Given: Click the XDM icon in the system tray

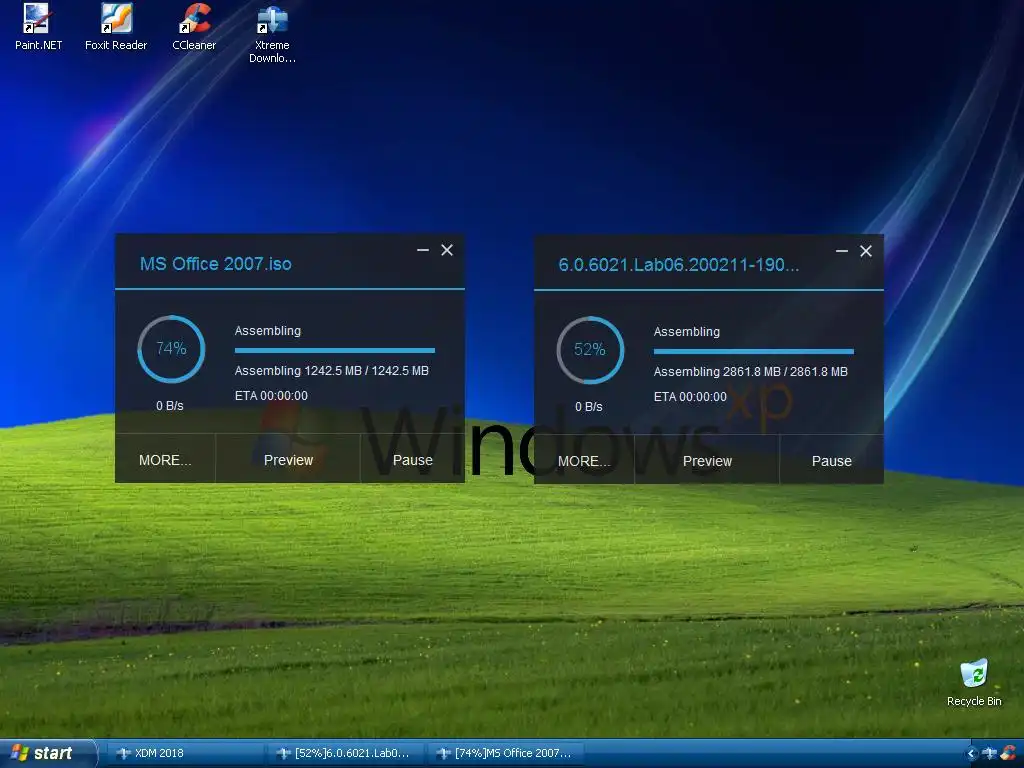Looking at the screenshot, I should 990,753.
